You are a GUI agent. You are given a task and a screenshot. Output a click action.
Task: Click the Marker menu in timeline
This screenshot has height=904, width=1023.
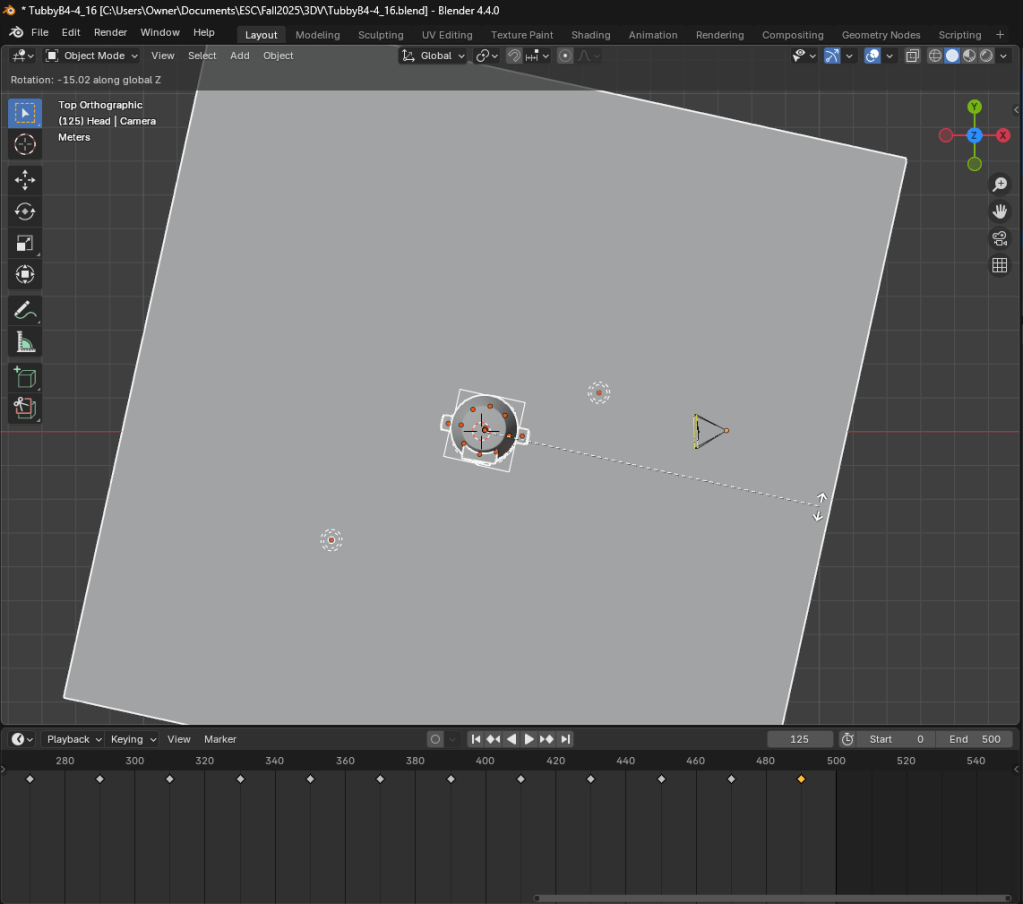point(220,739)
